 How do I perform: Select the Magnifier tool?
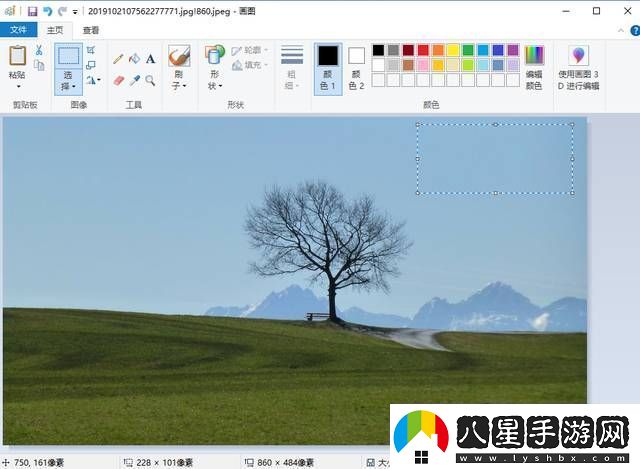150,80
